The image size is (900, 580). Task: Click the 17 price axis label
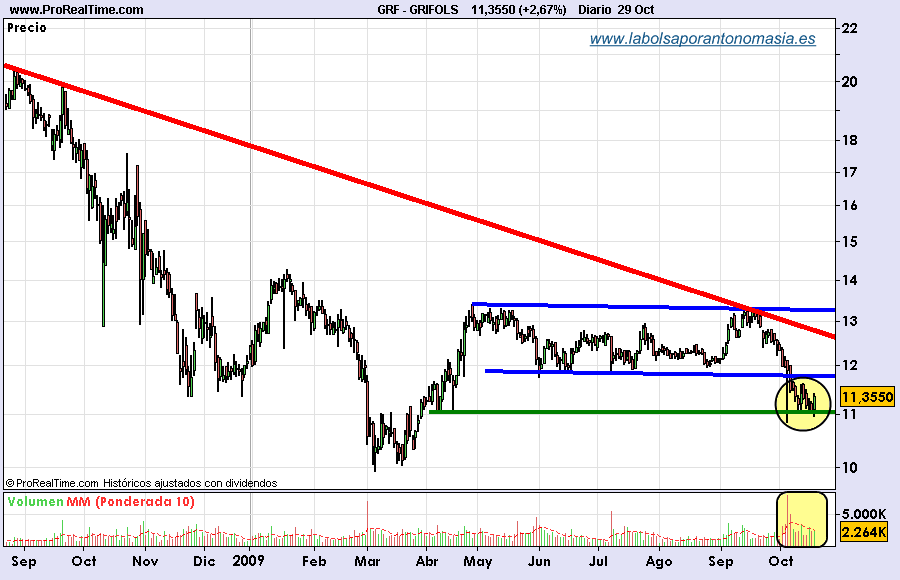(x=849, y=172)
